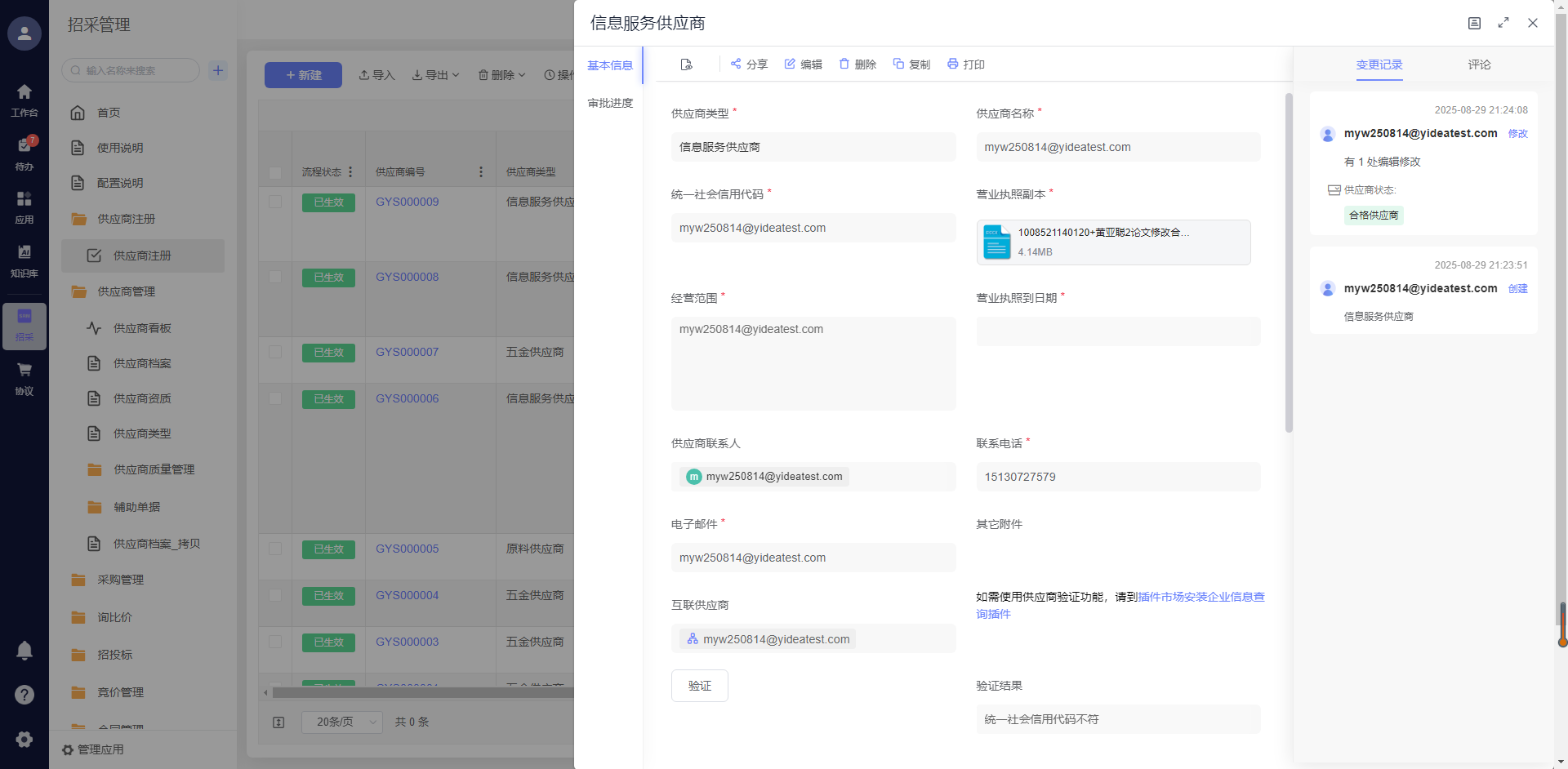
Task: Expand the detail panel to fullscreen
Action: pyautogui.click(x=1503, y=23)
